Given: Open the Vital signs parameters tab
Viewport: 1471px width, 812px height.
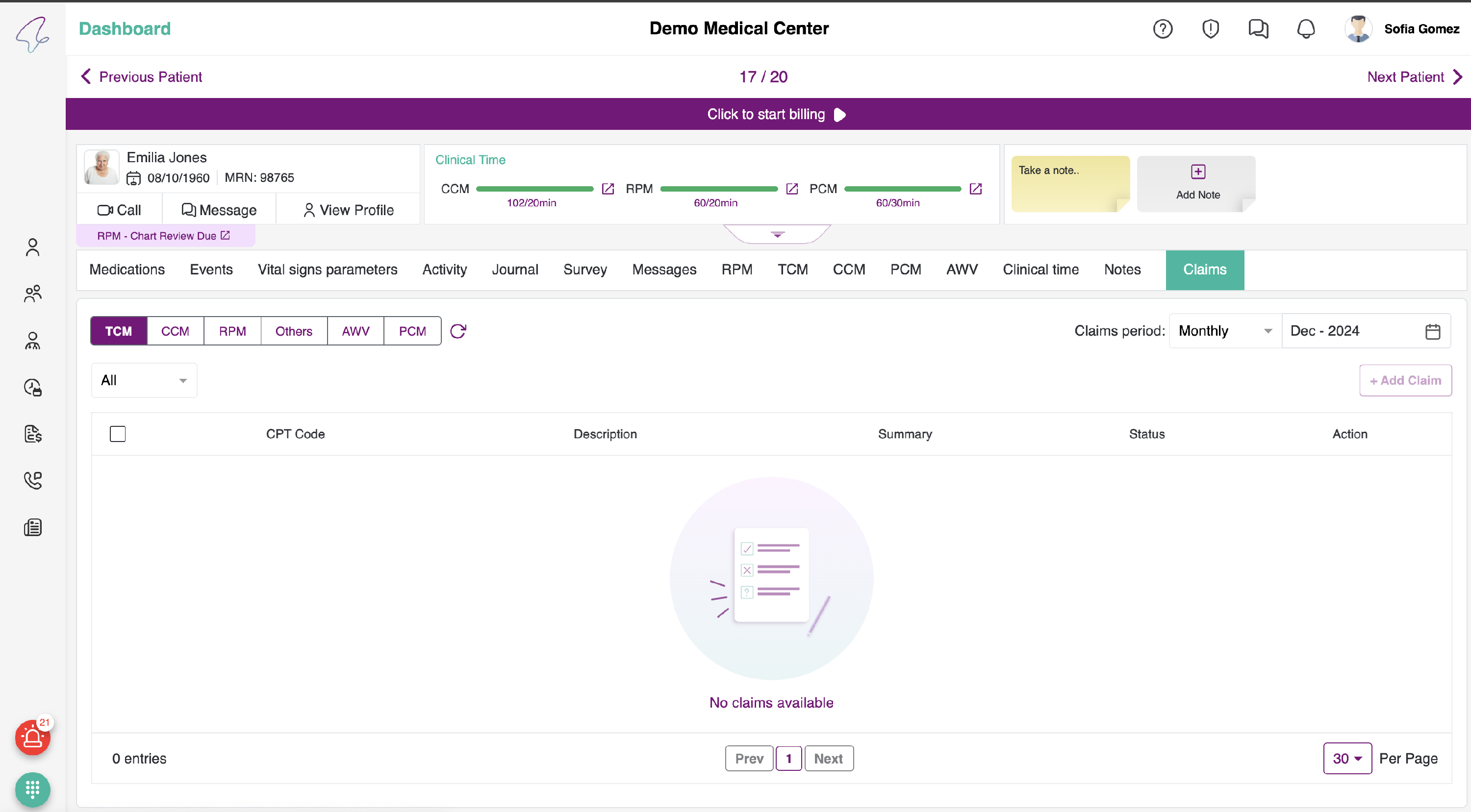Looking at the screenshot, I should pyautogui.click(x=327, y=270).
